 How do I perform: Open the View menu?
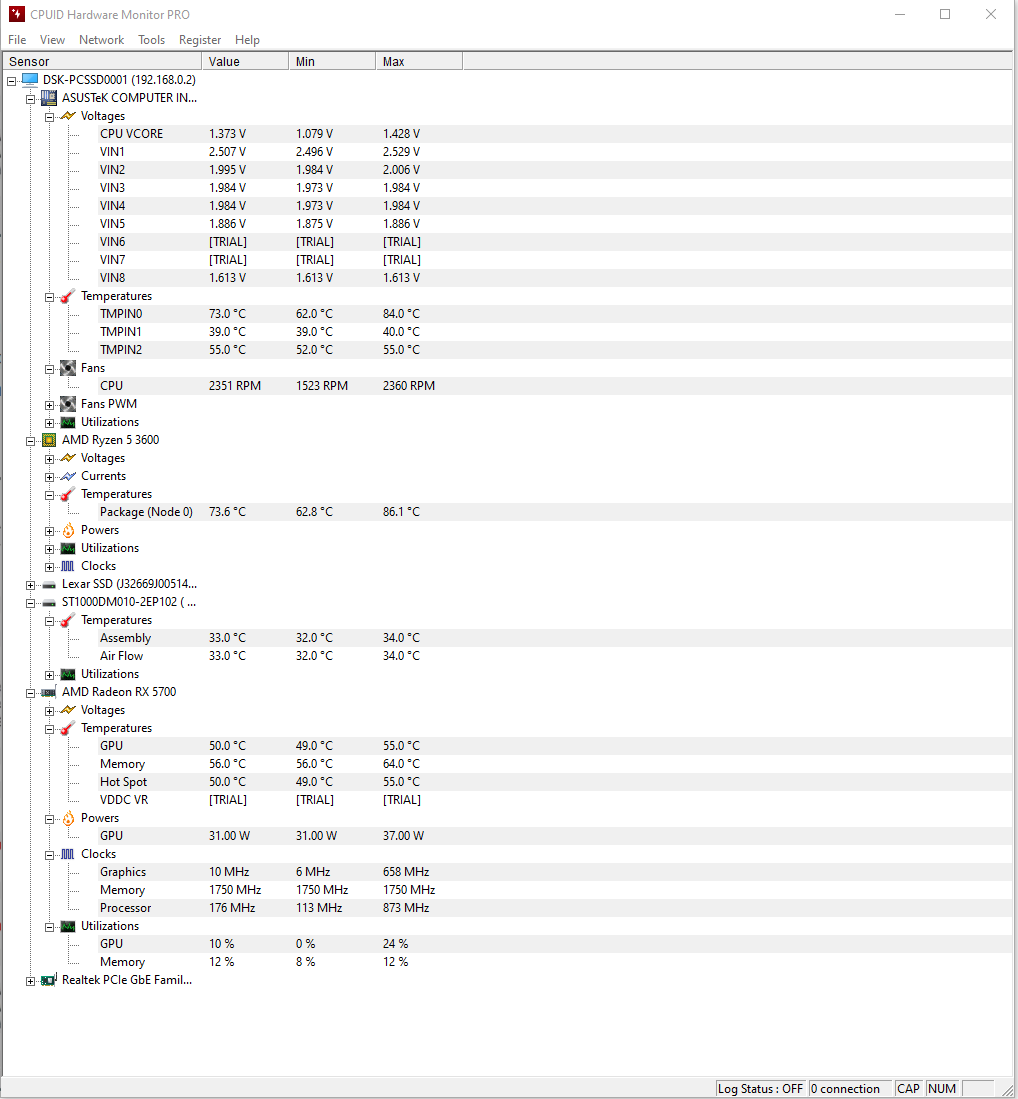click(52, 40)
